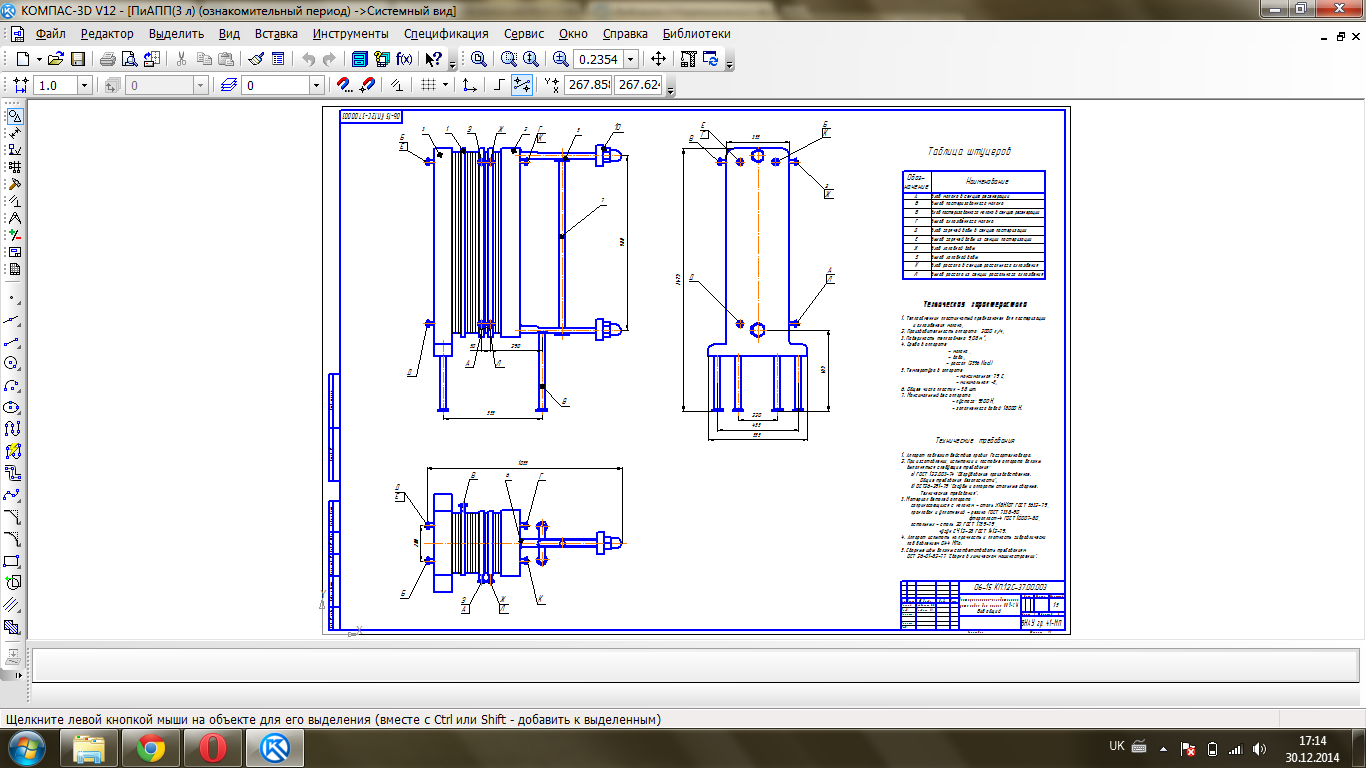Screen dimensions: 1366x768
Task: Open Chrome from the taskbar
Action: click(151, 748)
